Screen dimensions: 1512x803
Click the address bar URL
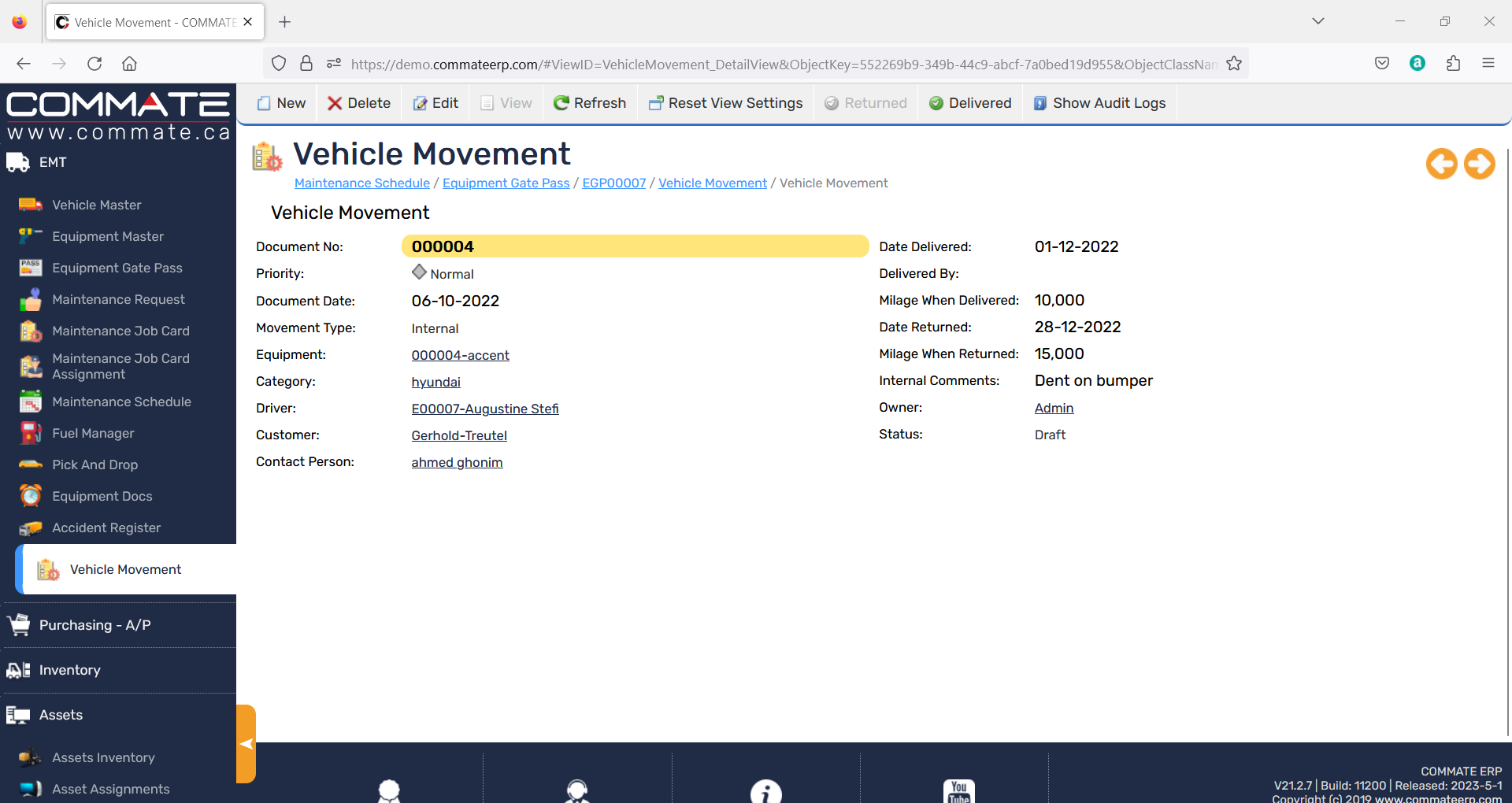[x=784, y=64]
